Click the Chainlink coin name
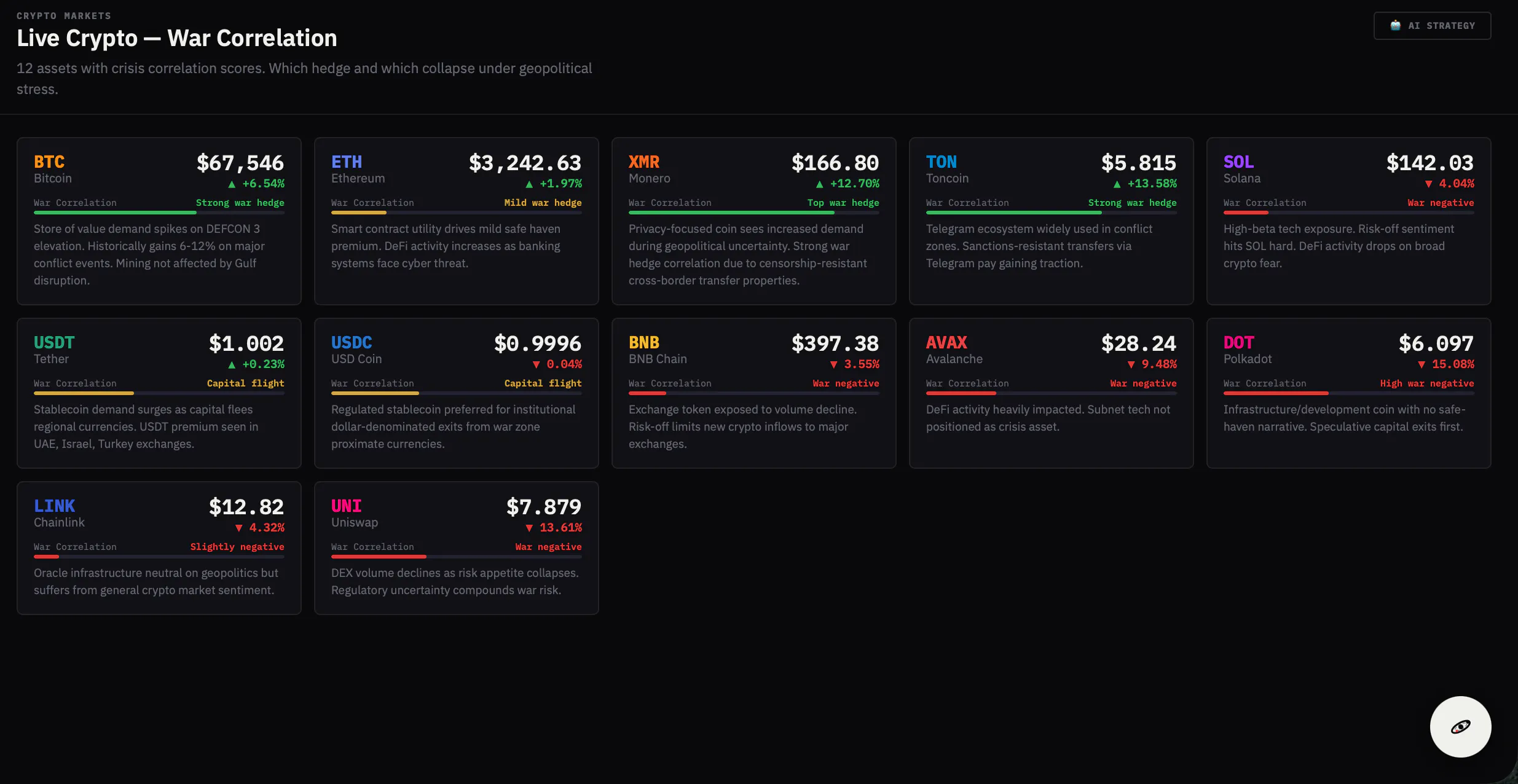 [x=59, y=523]
